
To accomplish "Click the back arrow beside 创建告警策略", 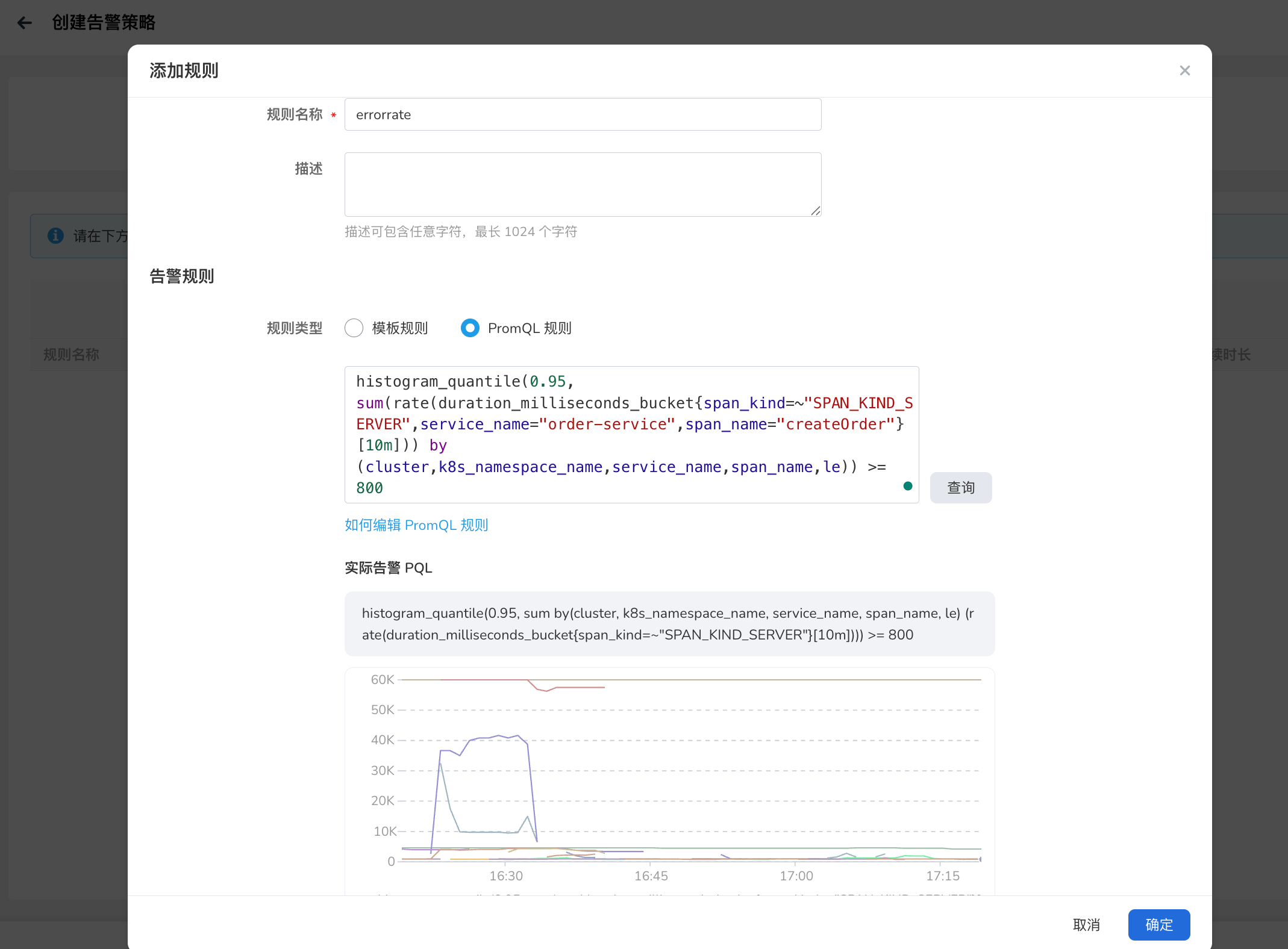I will point(25,23).
